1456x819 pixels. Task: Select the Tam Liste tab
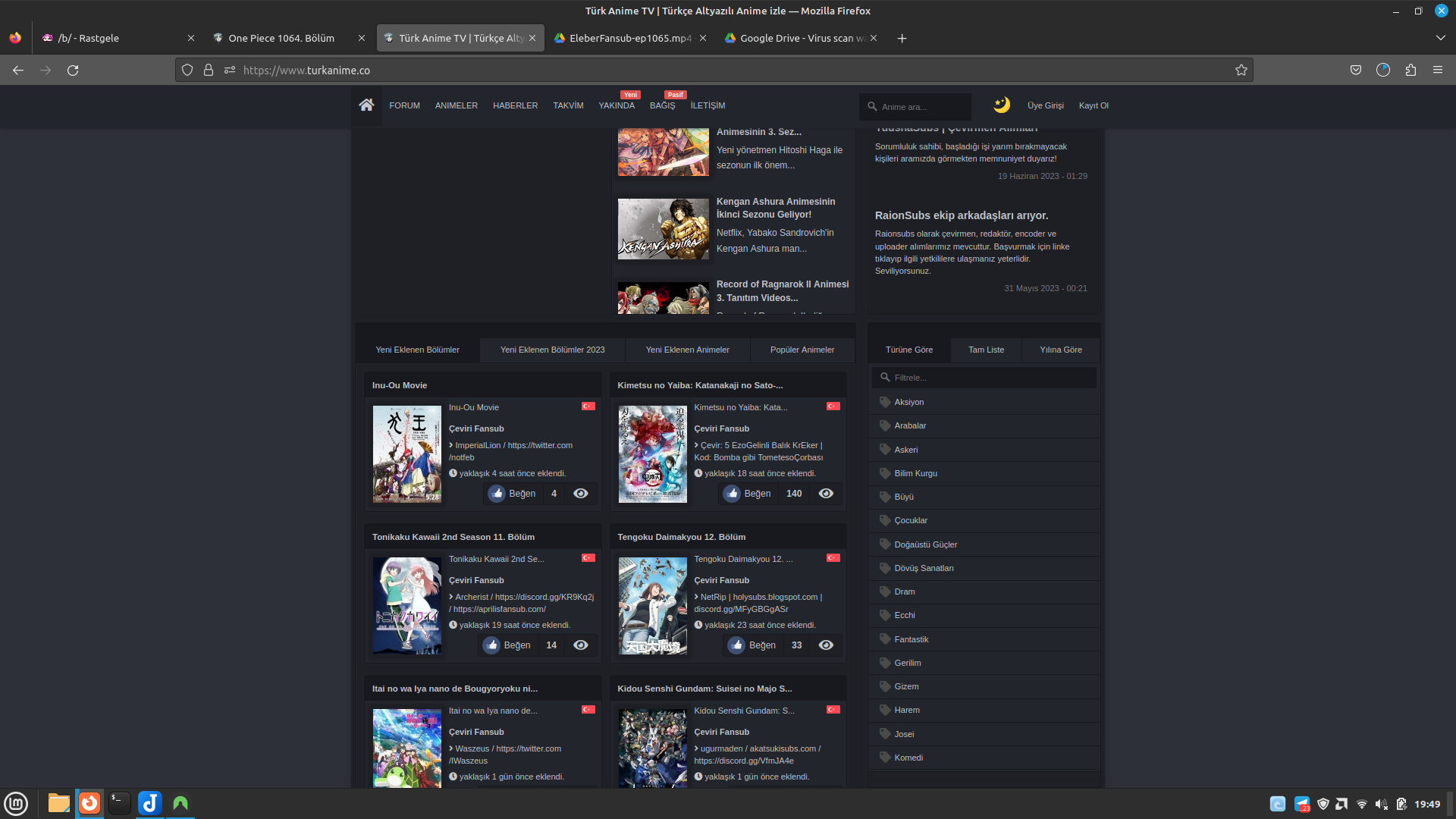coord(986,350)
